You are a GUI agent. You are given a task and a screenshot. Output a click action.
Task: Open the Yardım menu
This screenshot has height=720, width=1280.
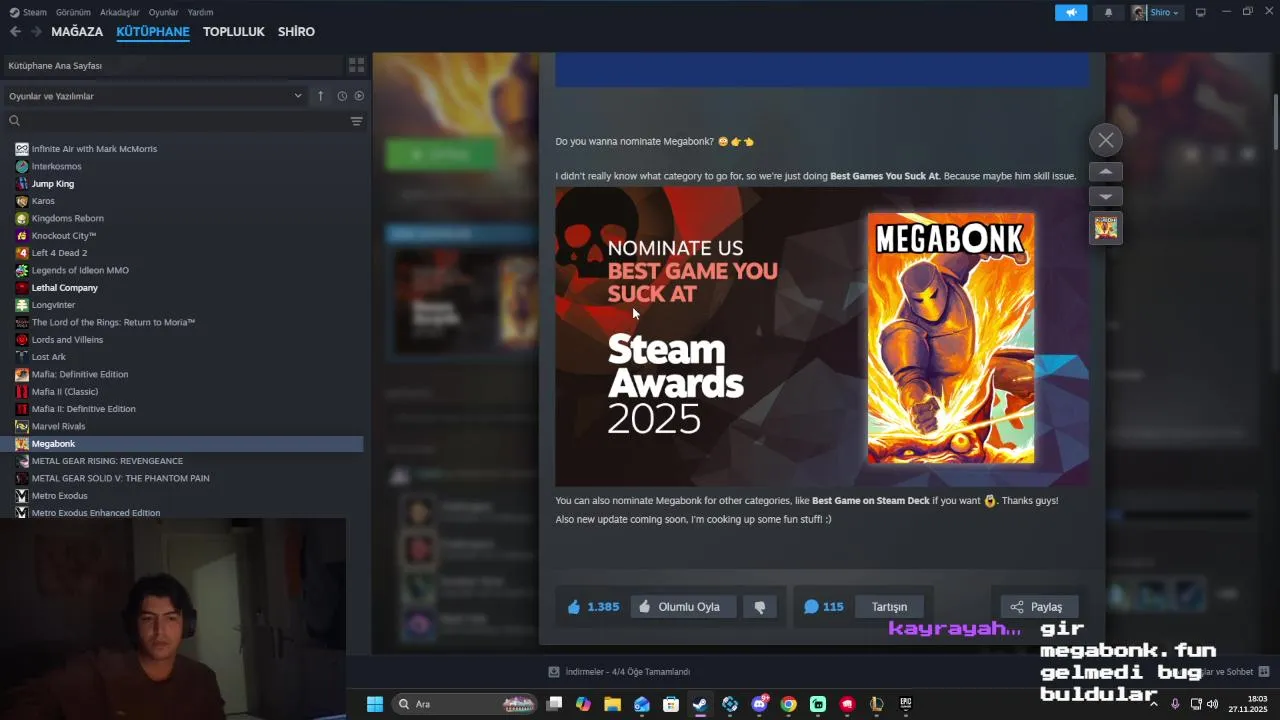click(x=200, y=12)
